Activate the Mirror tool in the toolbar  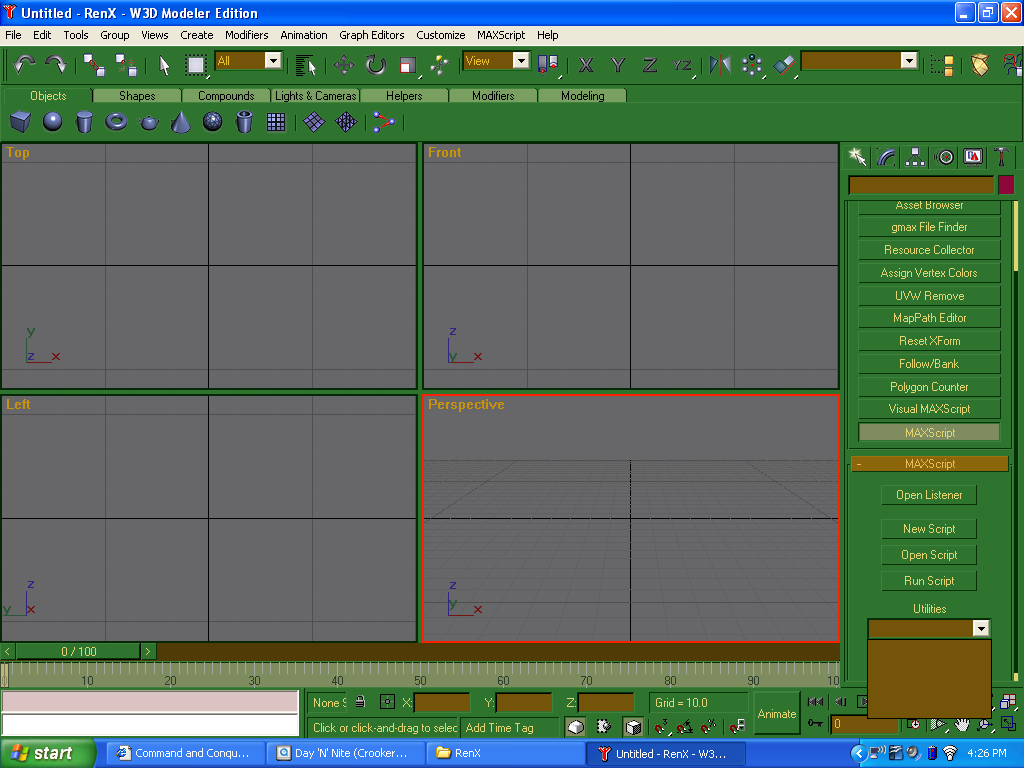[720, 65]
